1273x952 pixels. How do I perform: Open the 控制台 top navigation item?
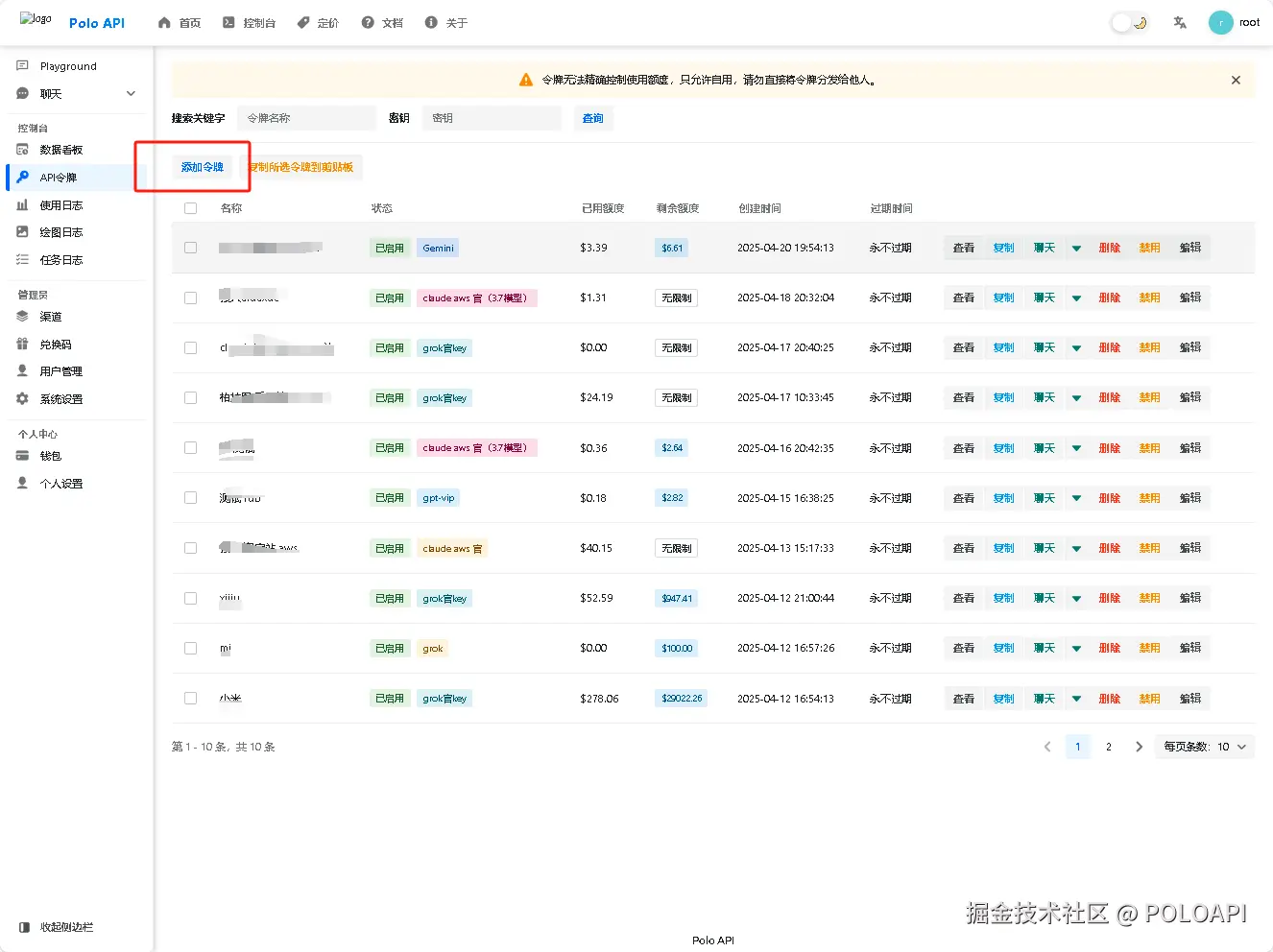(249, 23)
